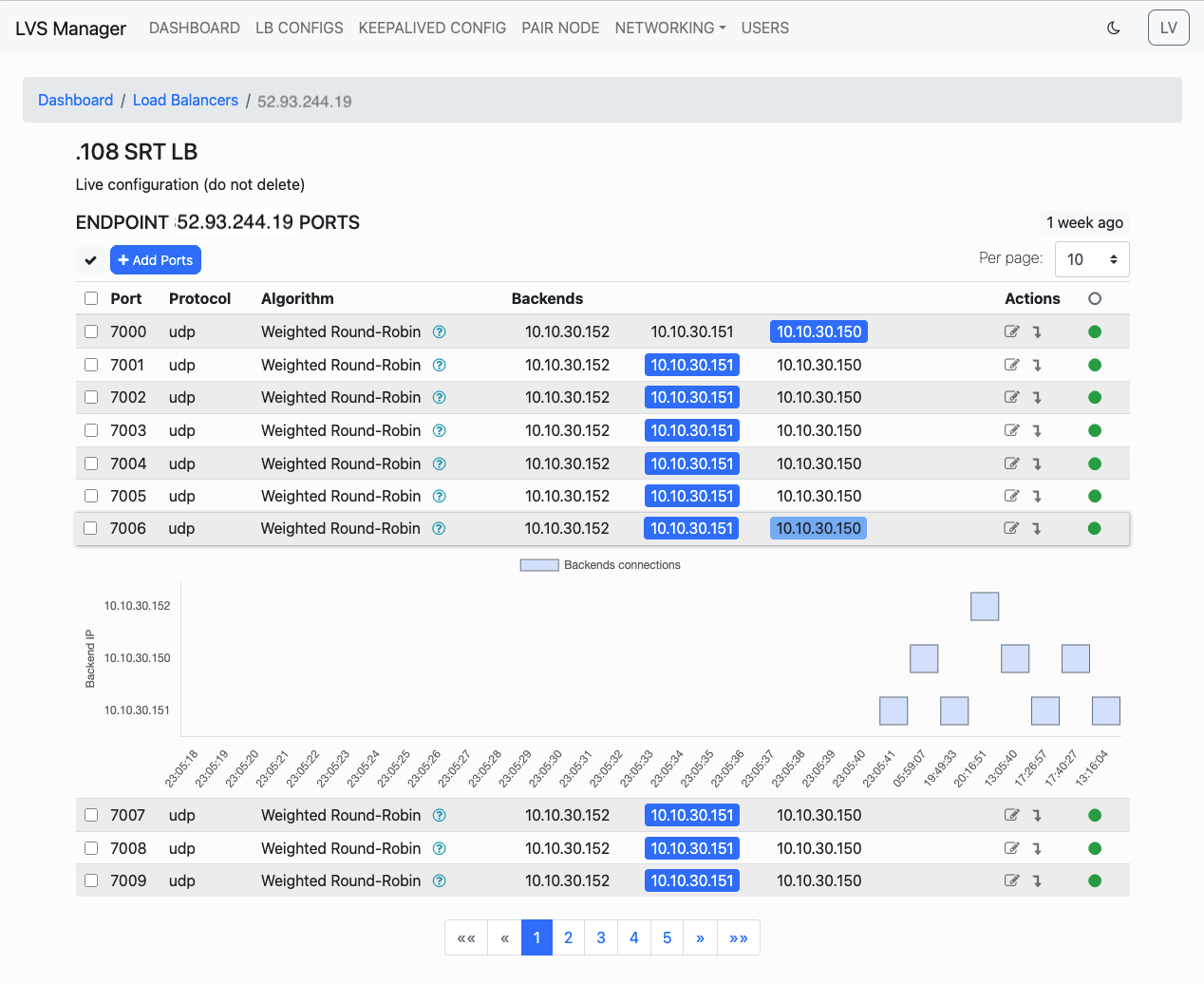Edit port 7002 configuration
This screenshot has height=984, width=1204.
1012,397
